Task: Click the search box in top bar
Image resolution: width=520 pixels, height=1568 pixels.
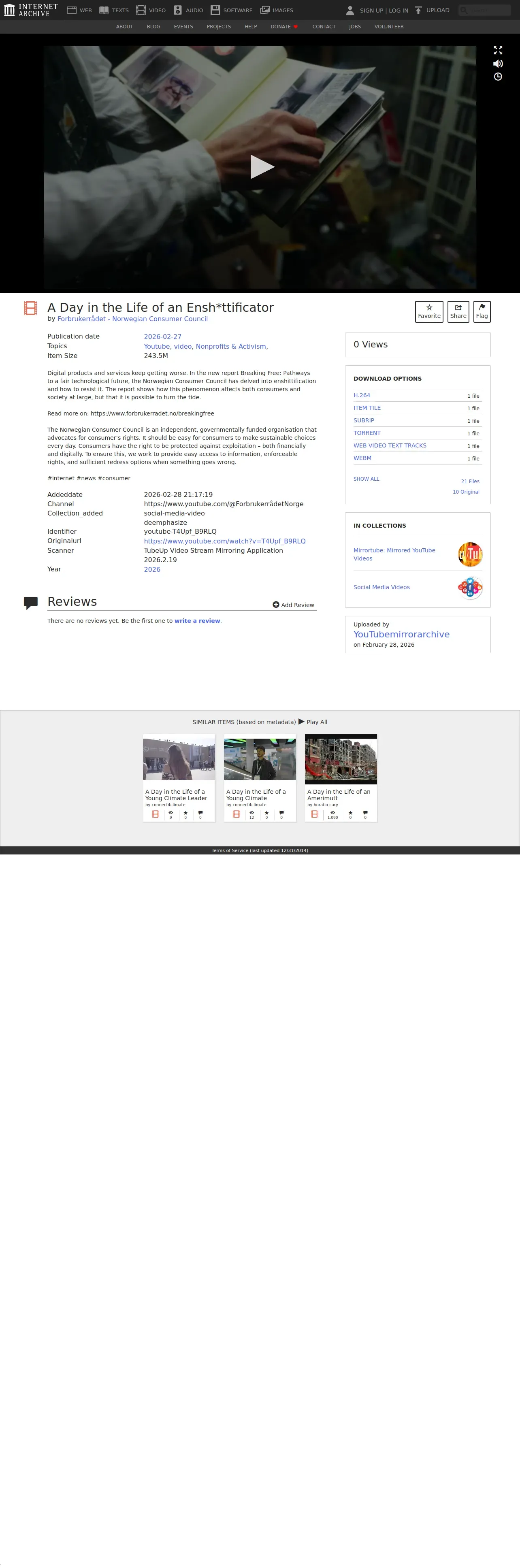Action: (485, 10)
